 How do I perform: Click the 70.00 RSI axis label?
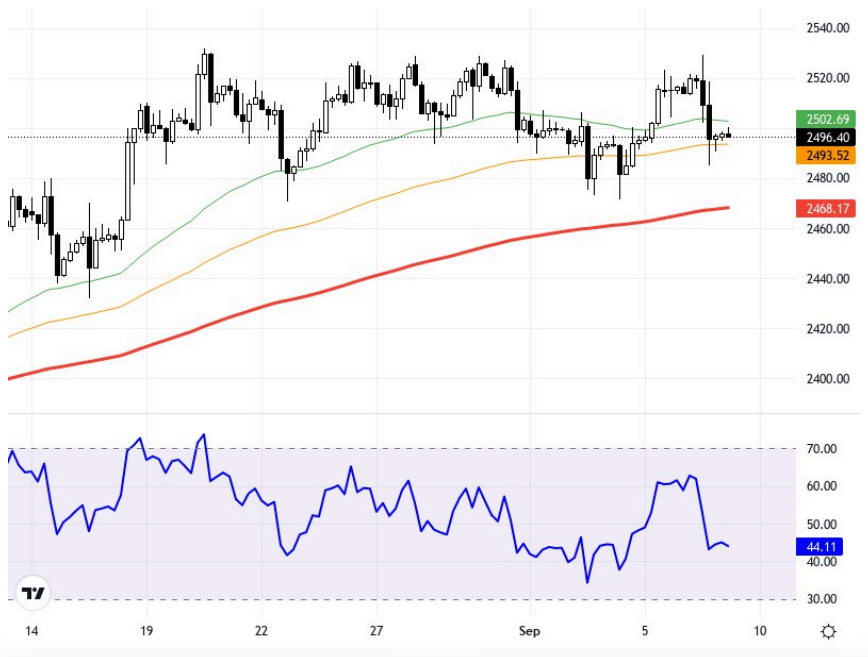pos(822,449)
